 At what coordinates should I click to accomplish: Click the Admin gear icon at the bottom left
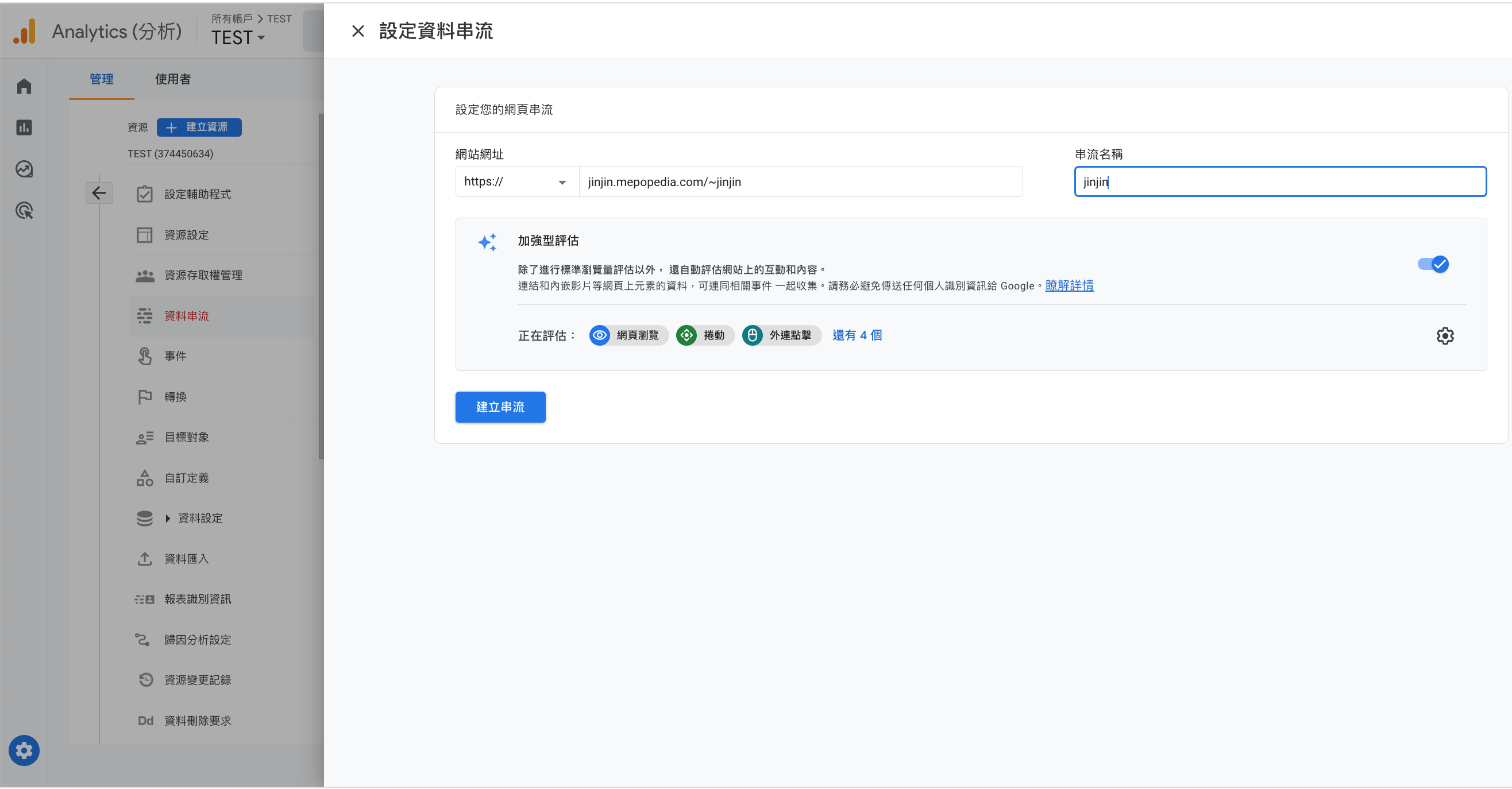pos(24,751)
